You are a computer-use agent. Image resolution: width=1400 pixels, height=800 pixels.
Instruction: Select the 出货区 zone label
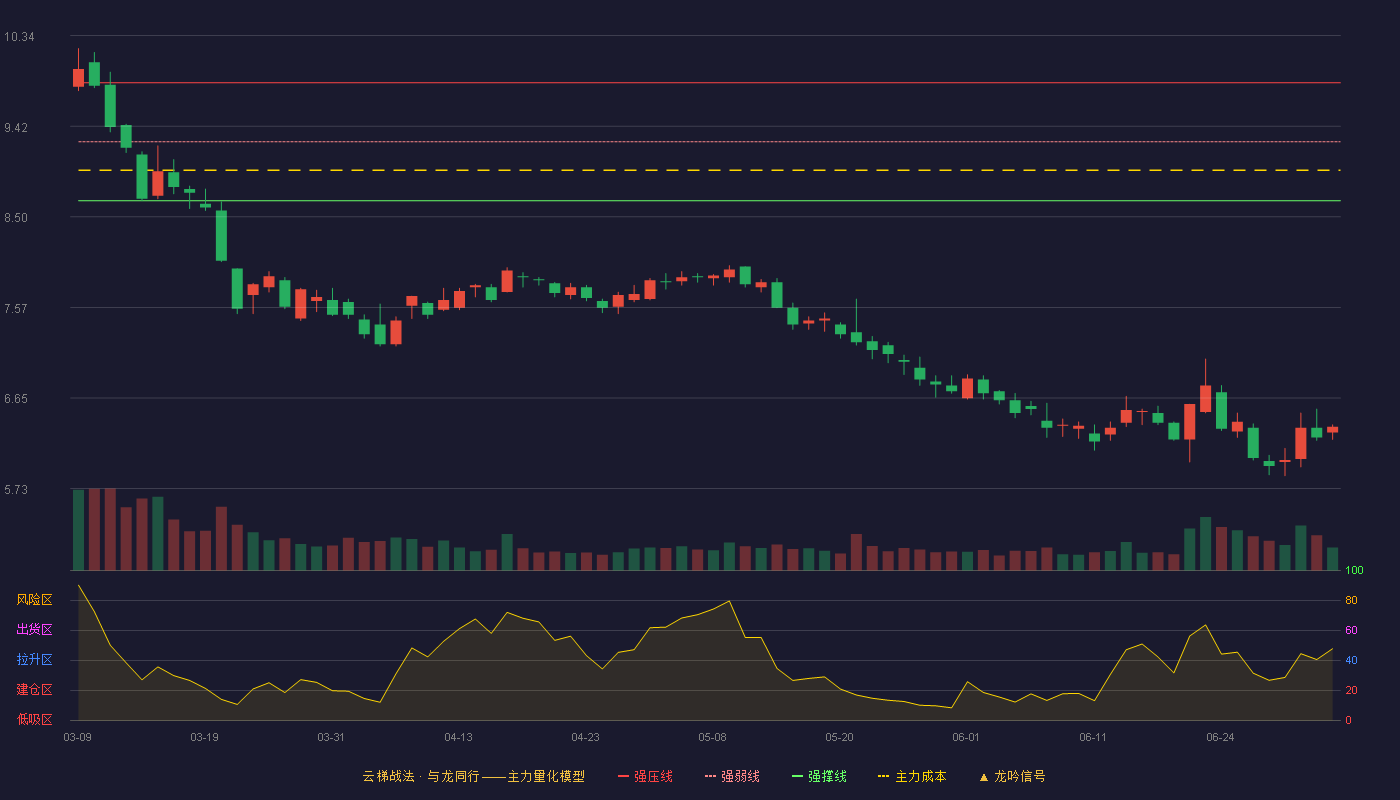click(34, 630)
